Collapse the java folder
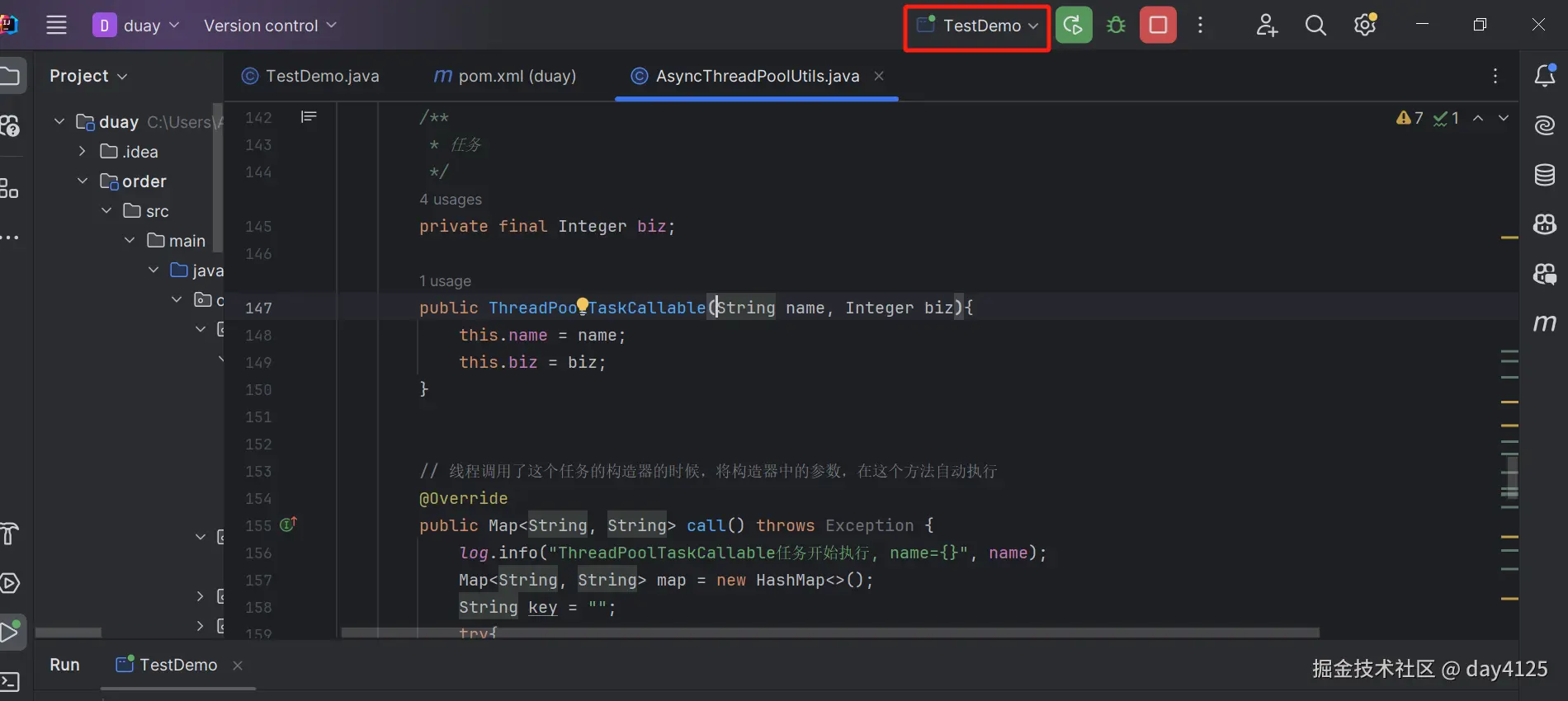Screen dimensions: 1568x701 (153, 271)
